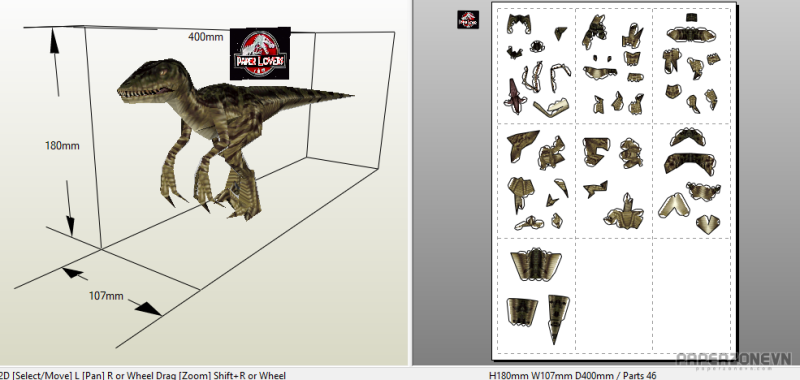Select the cream heart-shaped pattern part
Viewport: 800px width, 380px height.
(708, 224)
